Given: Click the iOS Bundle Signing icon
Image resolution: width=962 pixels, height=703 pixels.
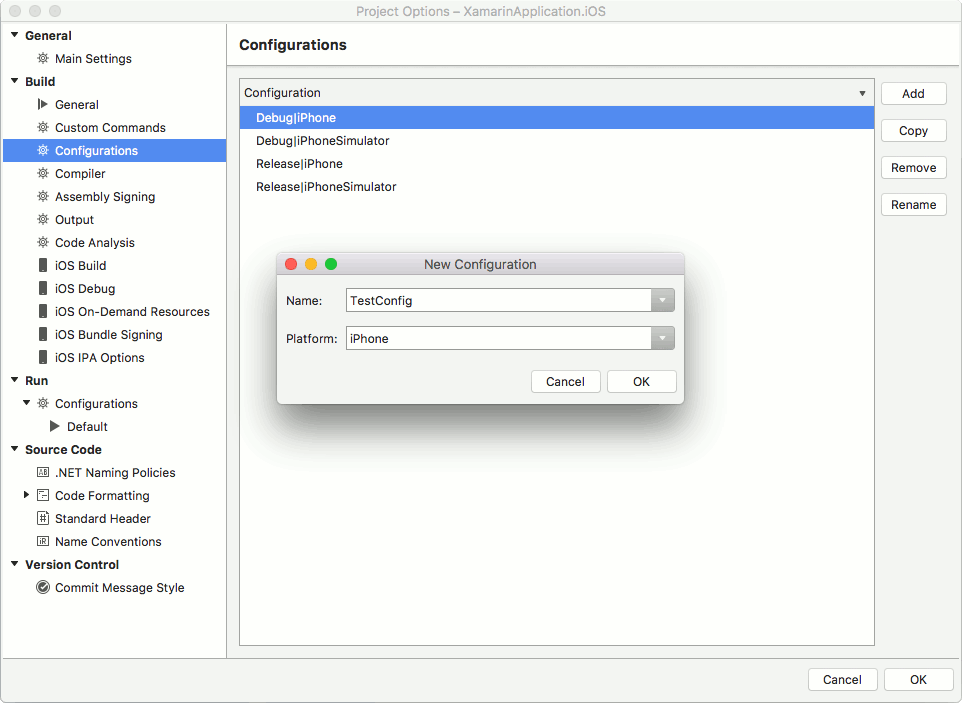Looking at the screenshot, I should (x=42, y=334).
